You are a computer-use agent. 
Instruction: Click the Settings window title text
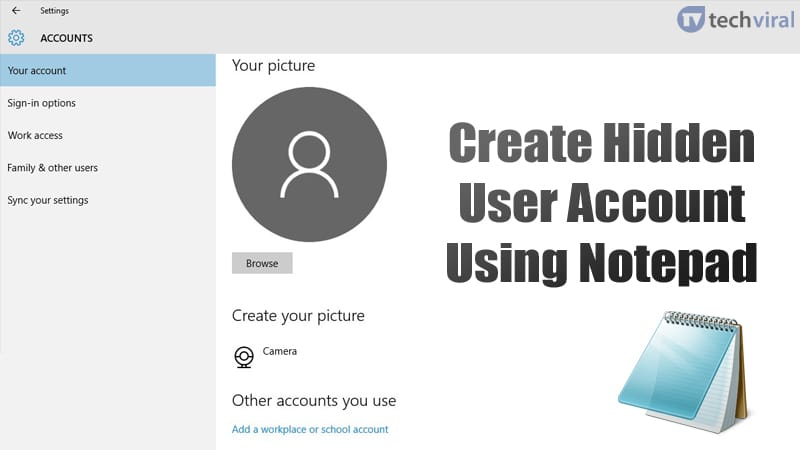55,11
